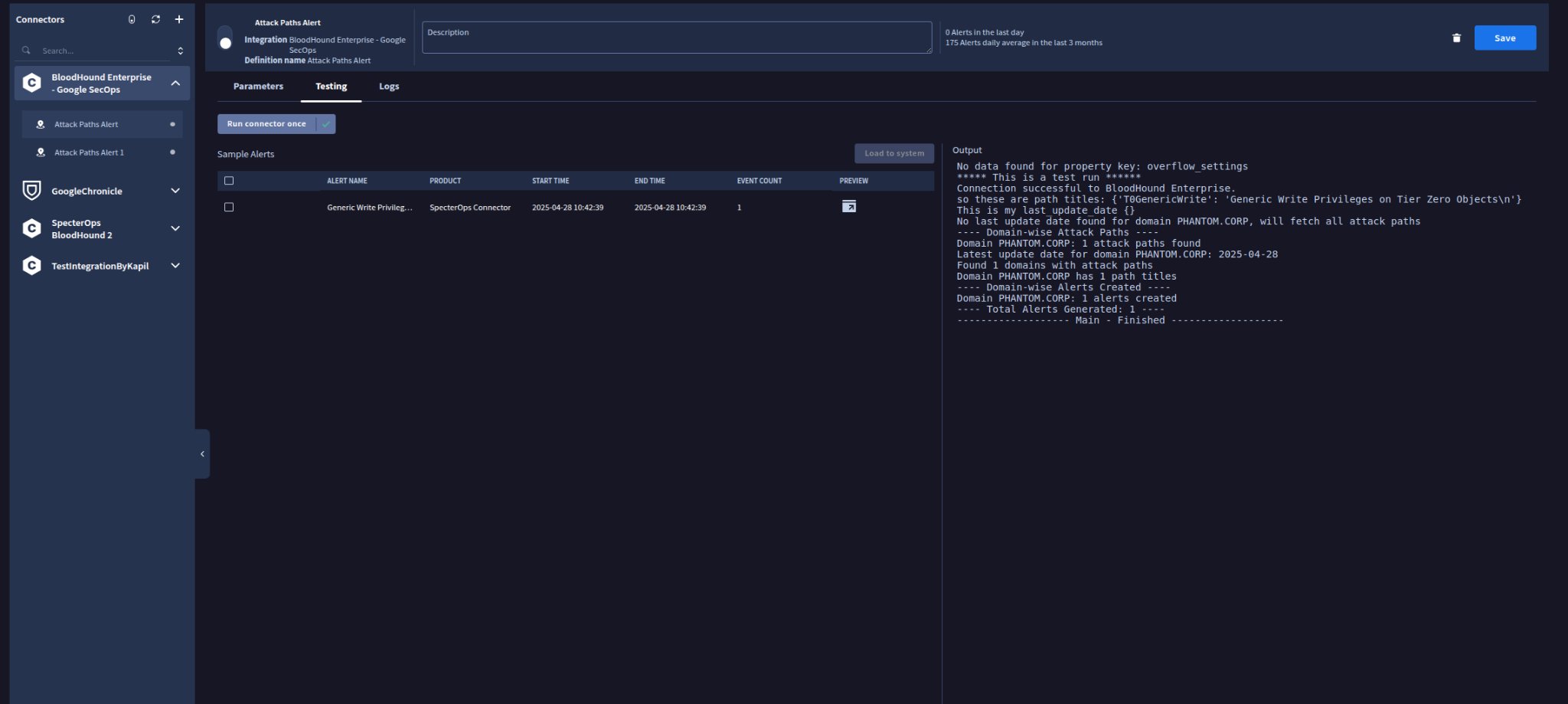Click the PREVIEW column header

click(x=854, y=181)
